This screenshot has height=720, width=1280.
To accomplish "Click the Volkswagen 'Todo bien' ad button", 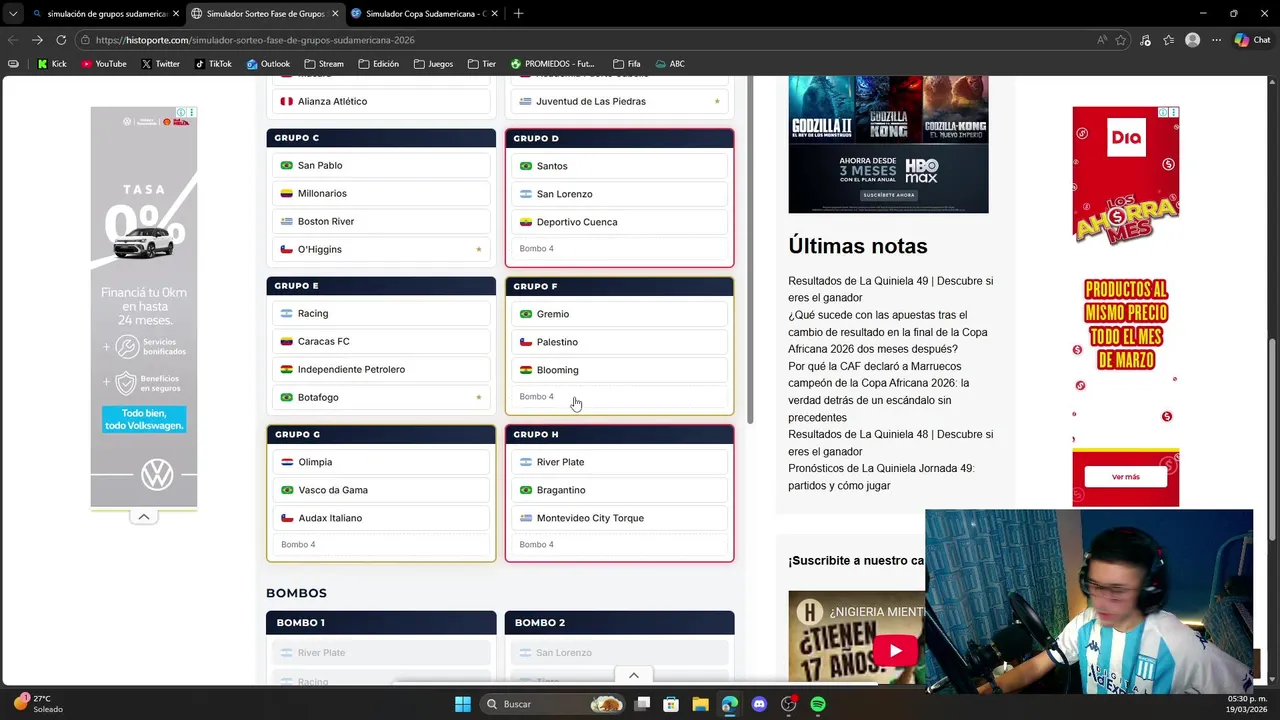I will click(144, 419).
